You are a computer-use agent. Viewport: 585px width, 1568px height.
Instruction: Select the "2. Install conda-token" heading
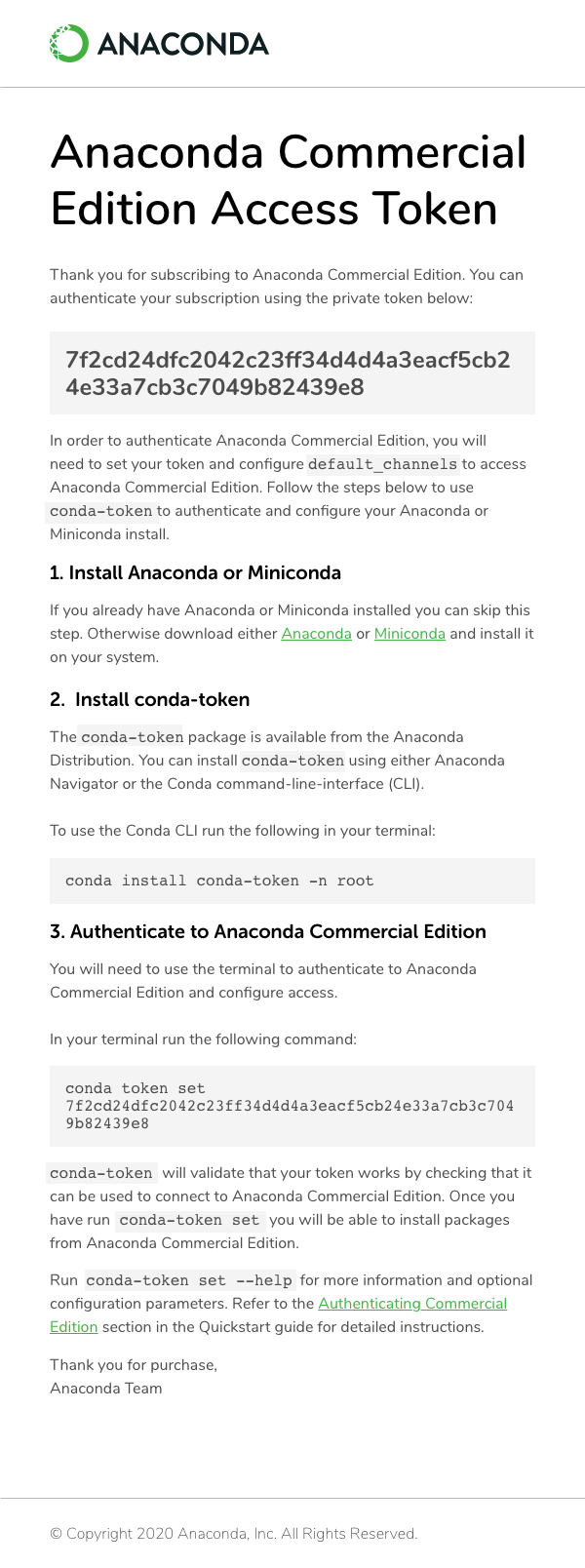point(150,699)
